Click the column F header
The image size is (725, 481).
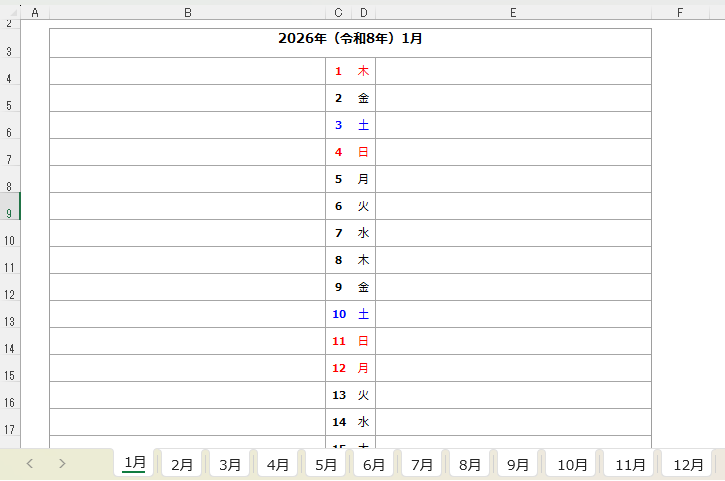(x=680, y=12)
